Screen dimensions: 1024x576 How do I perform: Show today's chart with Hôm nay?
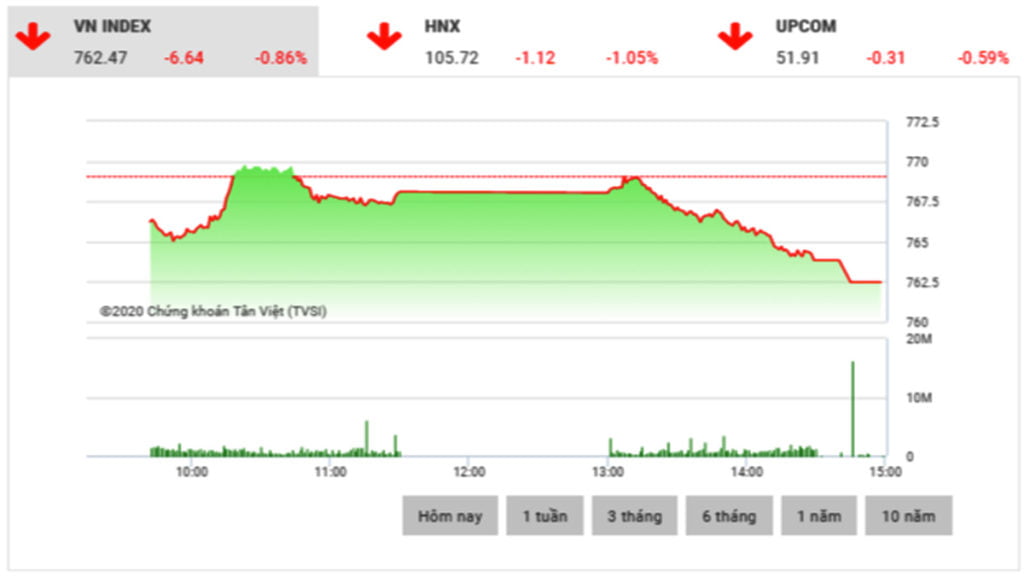449,516
